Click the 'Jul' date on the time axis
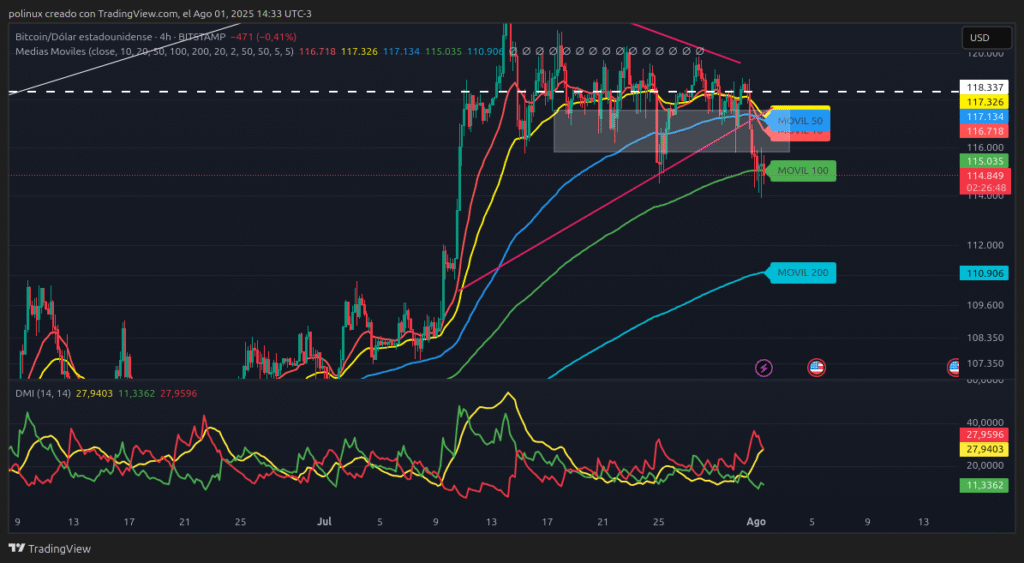 (323, 521)
